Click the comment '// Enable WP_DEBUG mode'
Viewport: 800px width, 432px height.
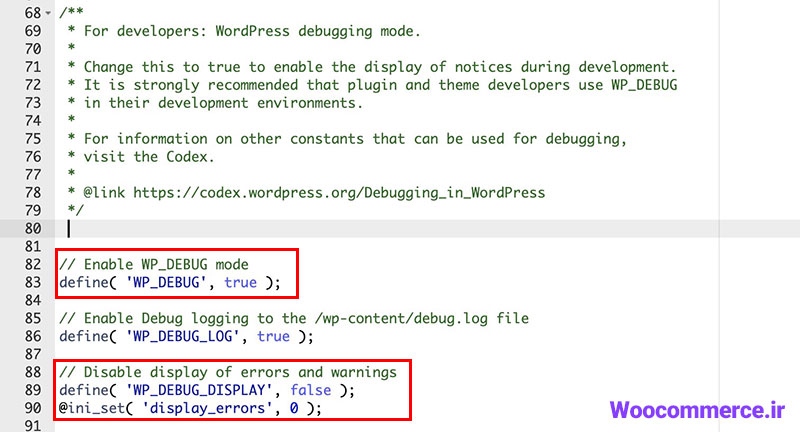(154, 264)
